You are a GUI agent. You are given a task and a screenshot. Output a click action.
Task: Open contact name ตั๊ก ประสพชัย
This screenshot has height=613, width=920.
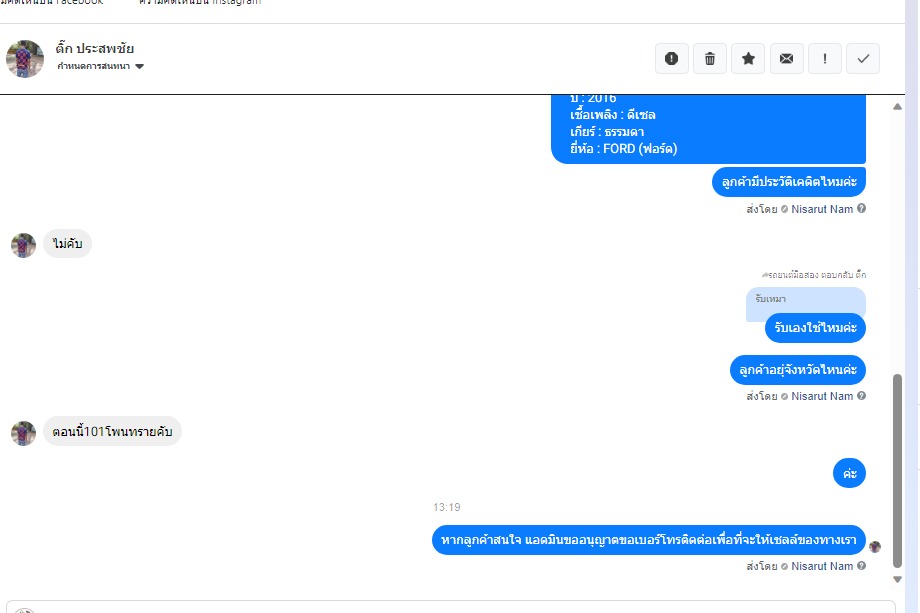click(x=94, y=48)
